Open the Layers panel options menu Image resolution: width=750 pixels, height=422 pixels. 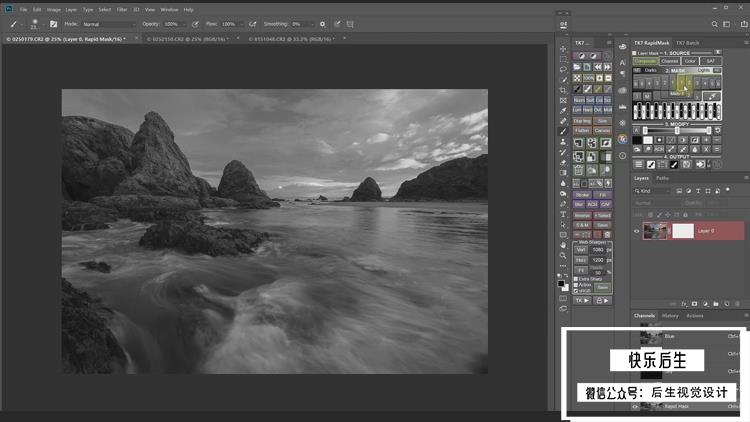(746, 178)
